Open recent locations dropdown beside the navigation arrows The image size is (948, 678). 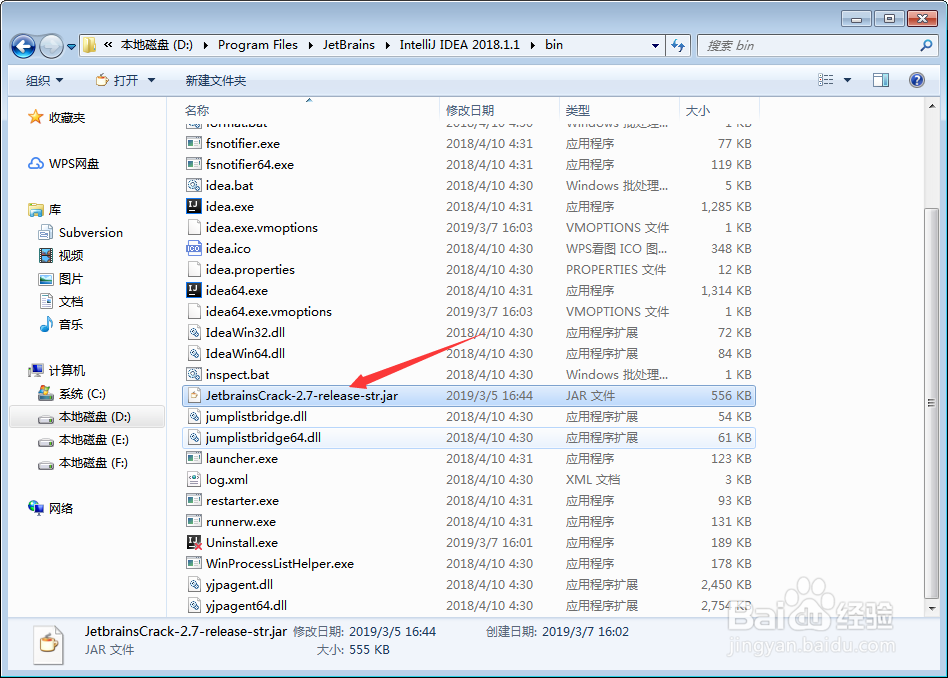pyautogui.click(x=71, y=47)
